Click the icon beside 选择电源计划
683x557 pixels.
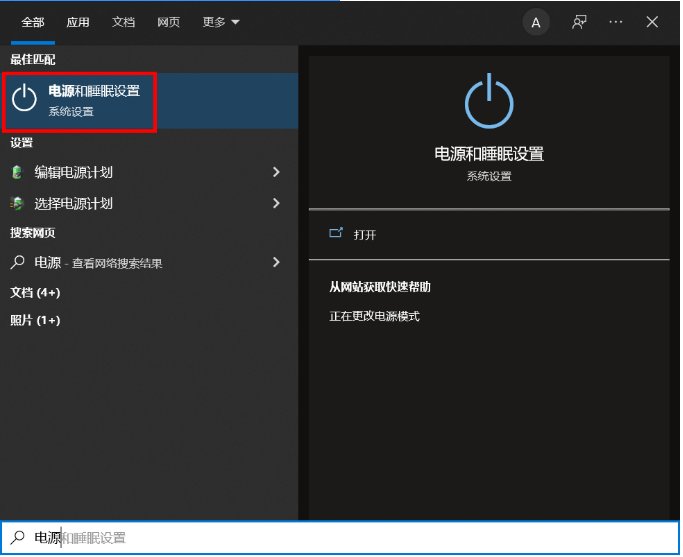pyautogui.click(x=17, y=203)
